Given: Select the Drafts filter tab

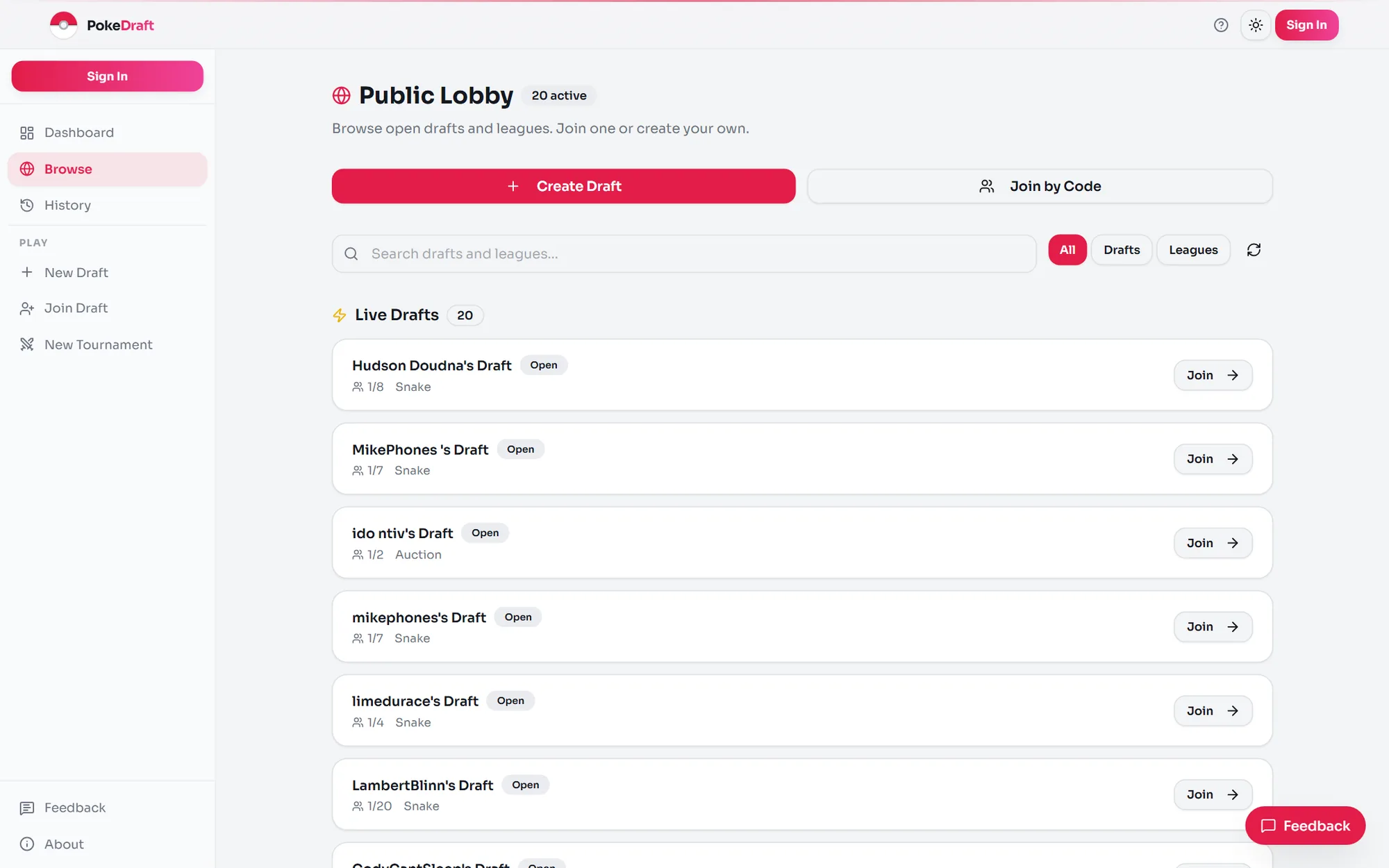Looking at the screenshot, I should (1122, 250).
